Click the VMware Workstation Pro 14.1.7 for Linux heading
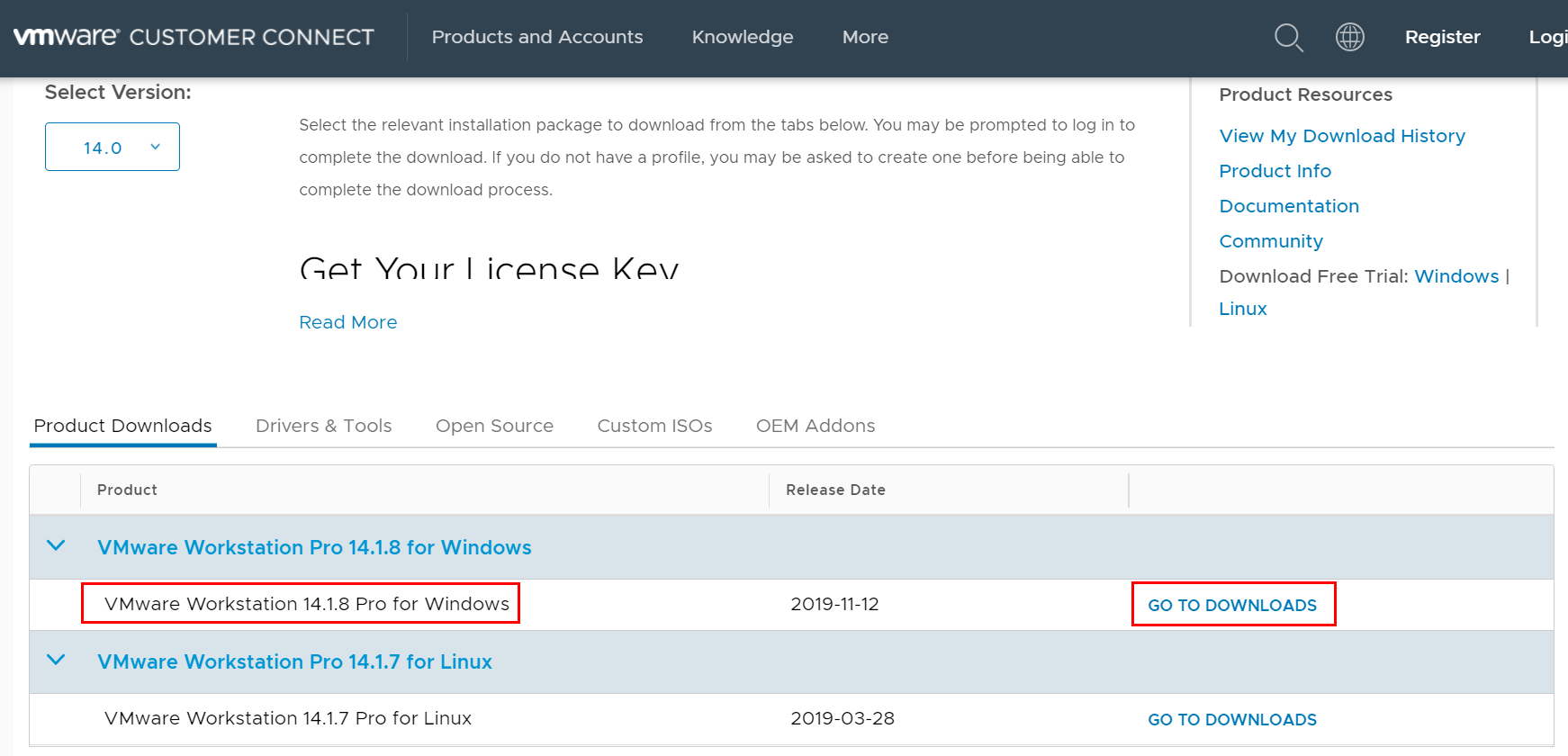The image size is (1568, 756). [294, 661]
